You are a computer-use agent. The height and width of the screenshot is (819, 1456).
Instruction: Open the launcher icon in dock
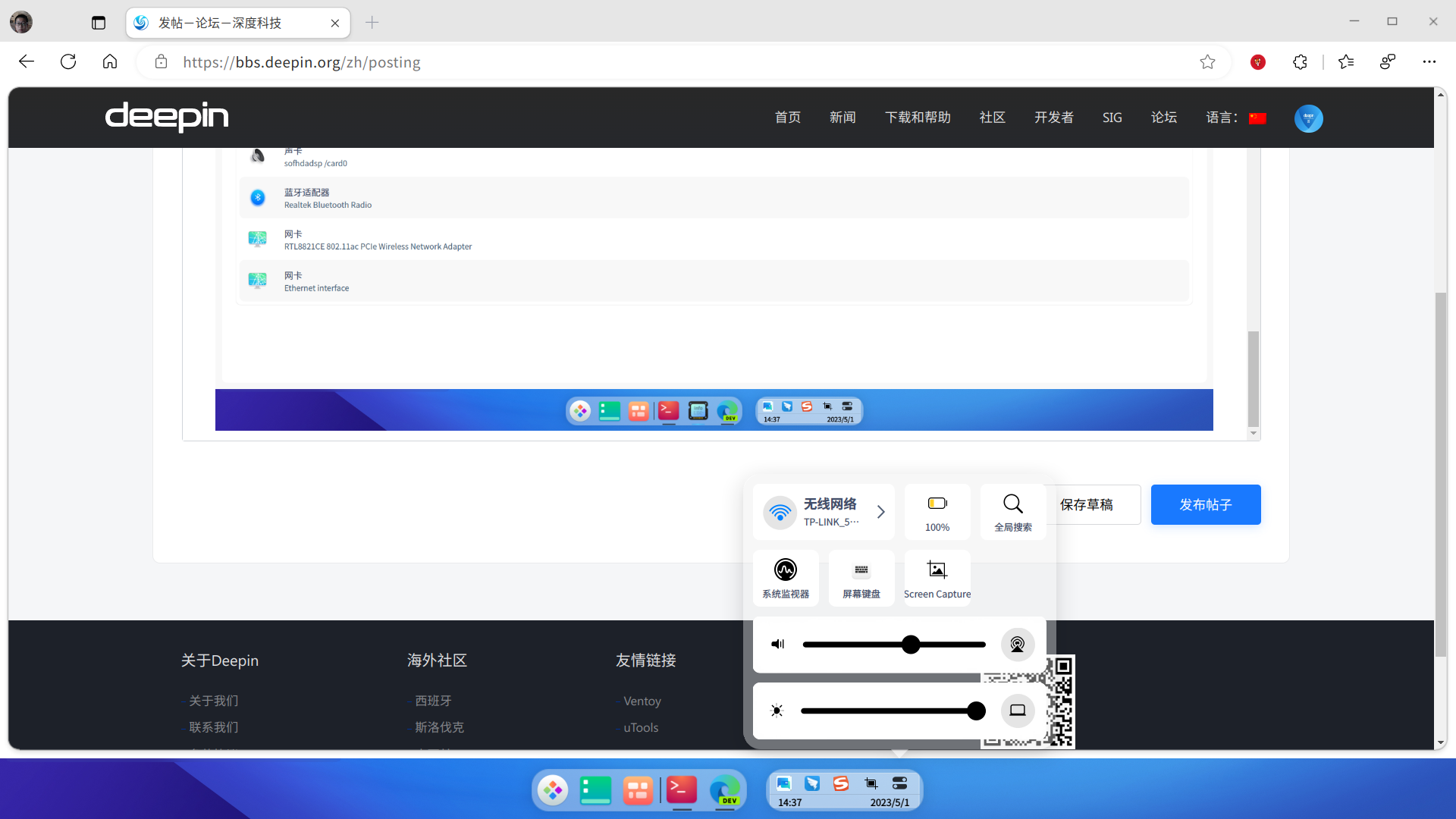[x=553, y=790]
